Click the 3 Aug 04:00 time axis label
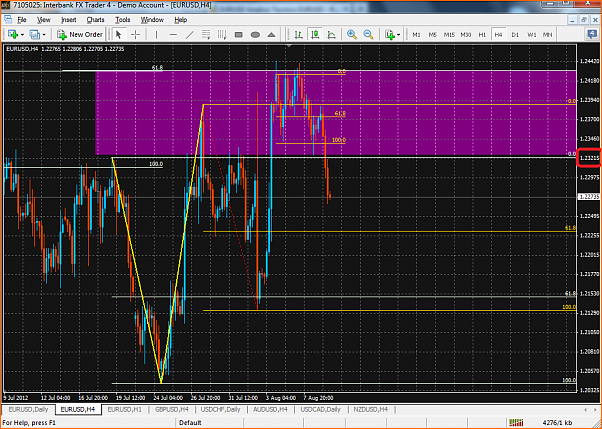602x429 pixels. tap(281, 398)
